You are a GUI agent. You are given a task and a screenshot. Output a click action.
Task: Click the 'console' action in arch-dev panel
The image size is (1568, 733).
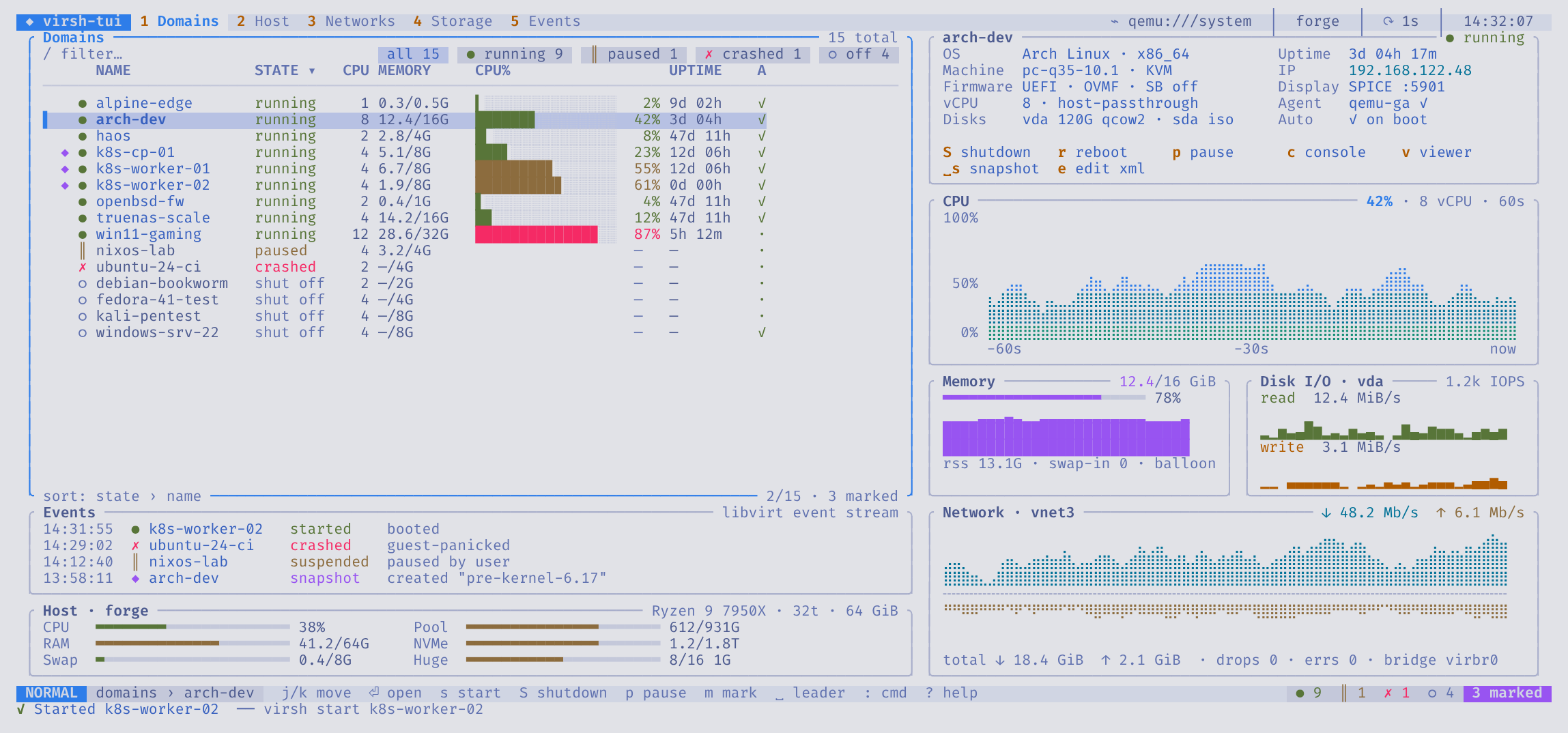click(1326, 152)
